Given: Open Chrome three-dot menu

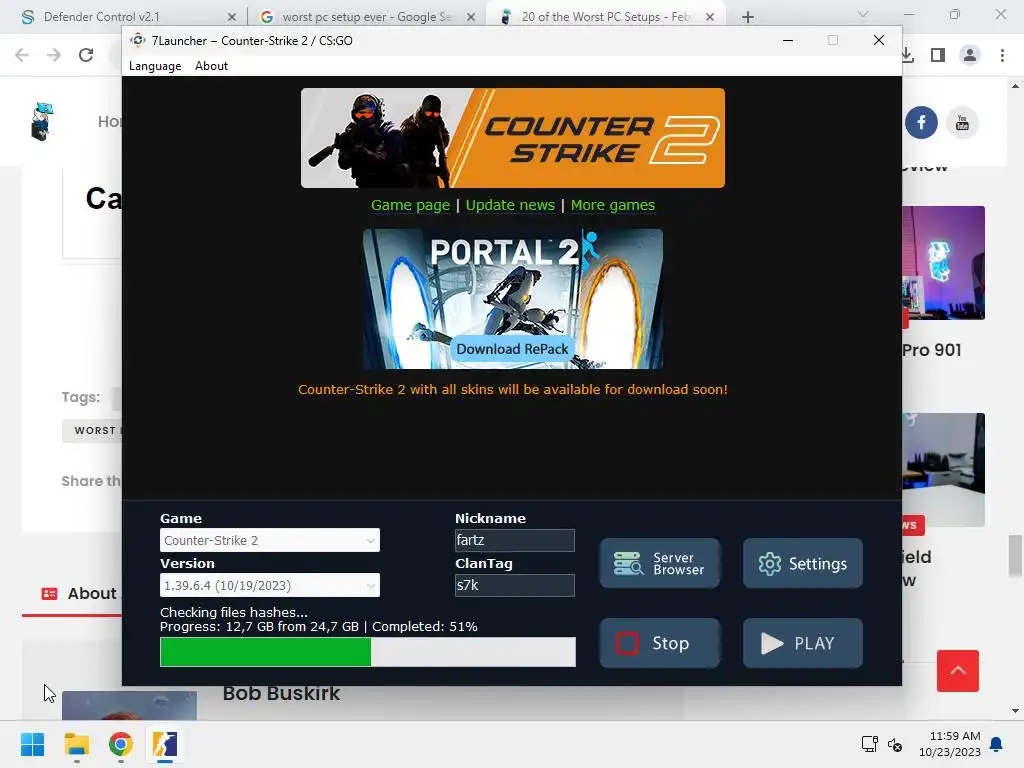Looking at the screenshot, I should 1002,55.
